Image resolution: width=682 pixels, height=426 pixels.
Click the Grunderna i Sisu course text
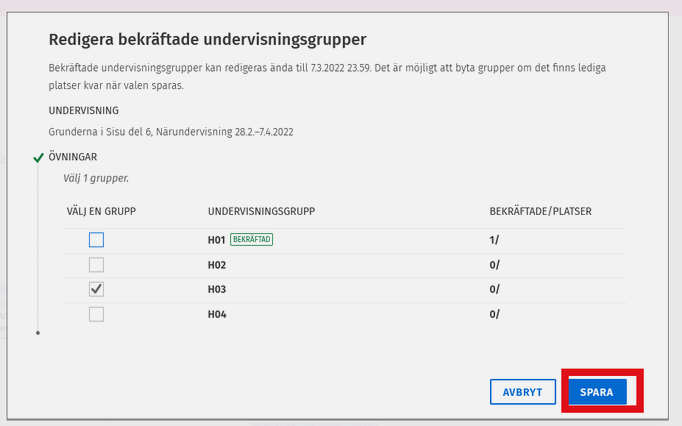pyautogui.click(x=170, y=132)
